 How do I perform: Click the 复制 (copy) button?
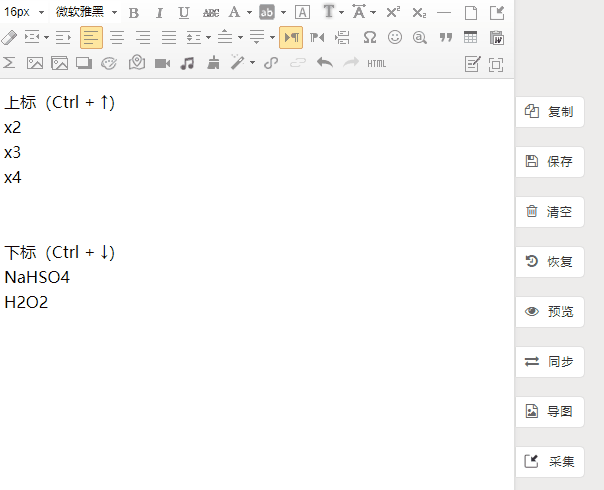point(549,112)
